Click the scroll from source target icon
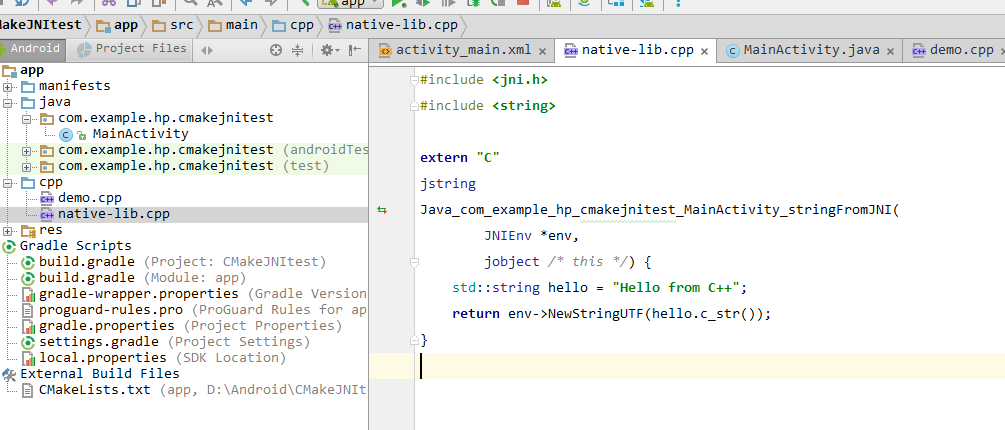Image resolution: width=1005 pixels, height=430 pixels. pos(276,51)
